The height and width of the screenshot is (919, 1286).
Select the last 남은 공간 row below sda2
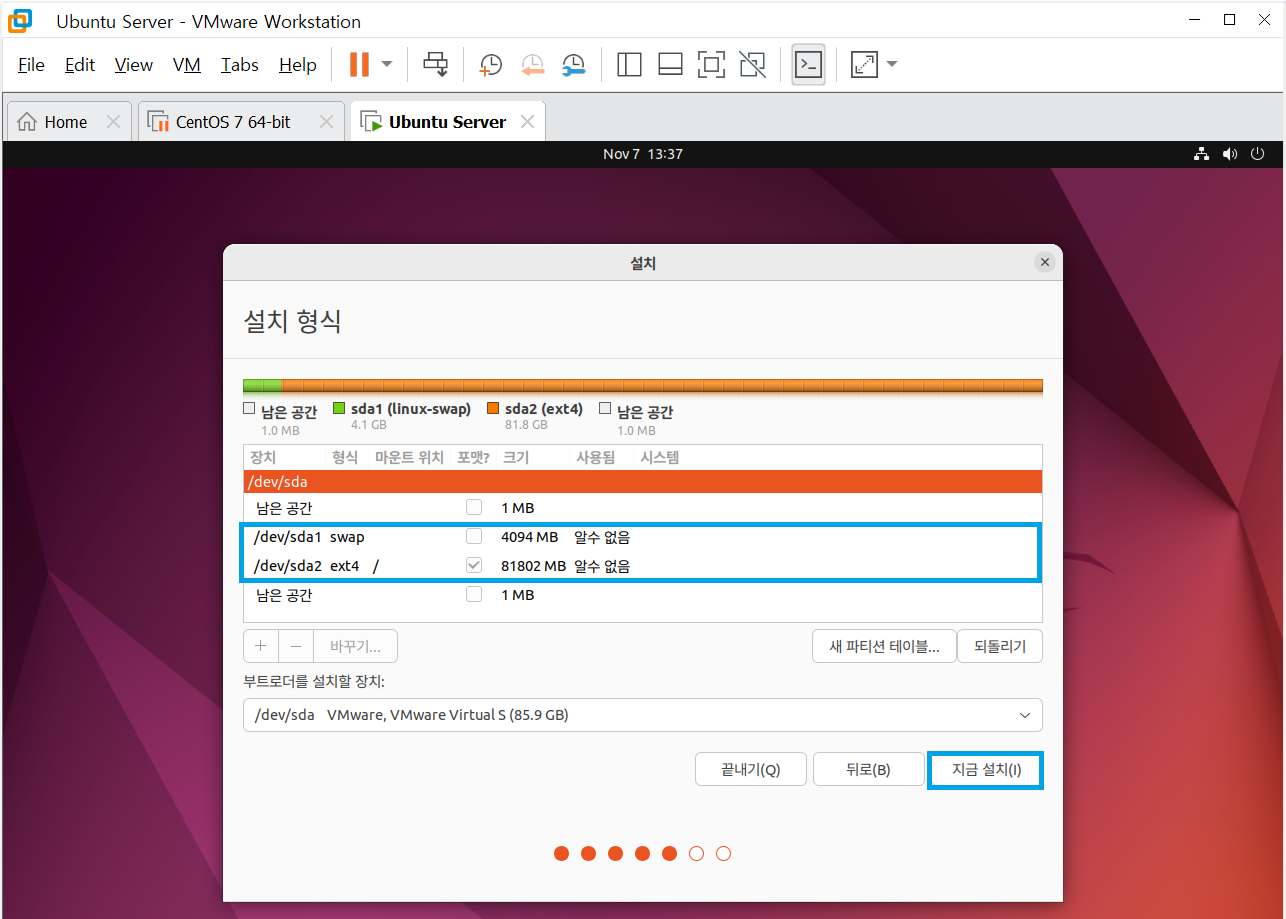(x=643, y=595)
